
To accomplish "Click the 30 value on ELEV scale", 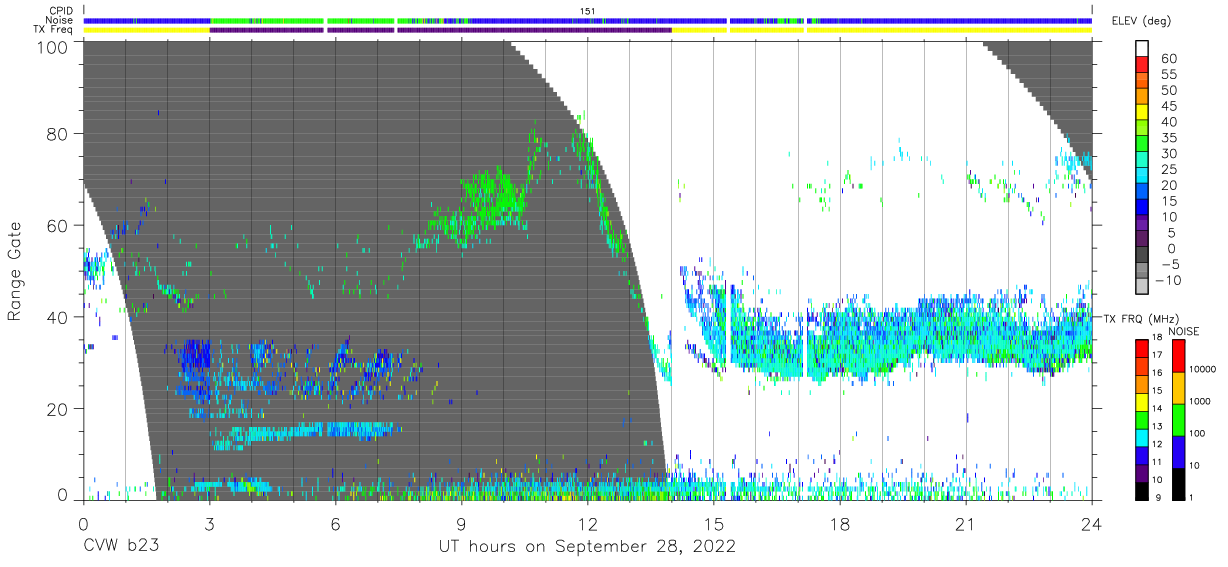I will point(1168,154).
